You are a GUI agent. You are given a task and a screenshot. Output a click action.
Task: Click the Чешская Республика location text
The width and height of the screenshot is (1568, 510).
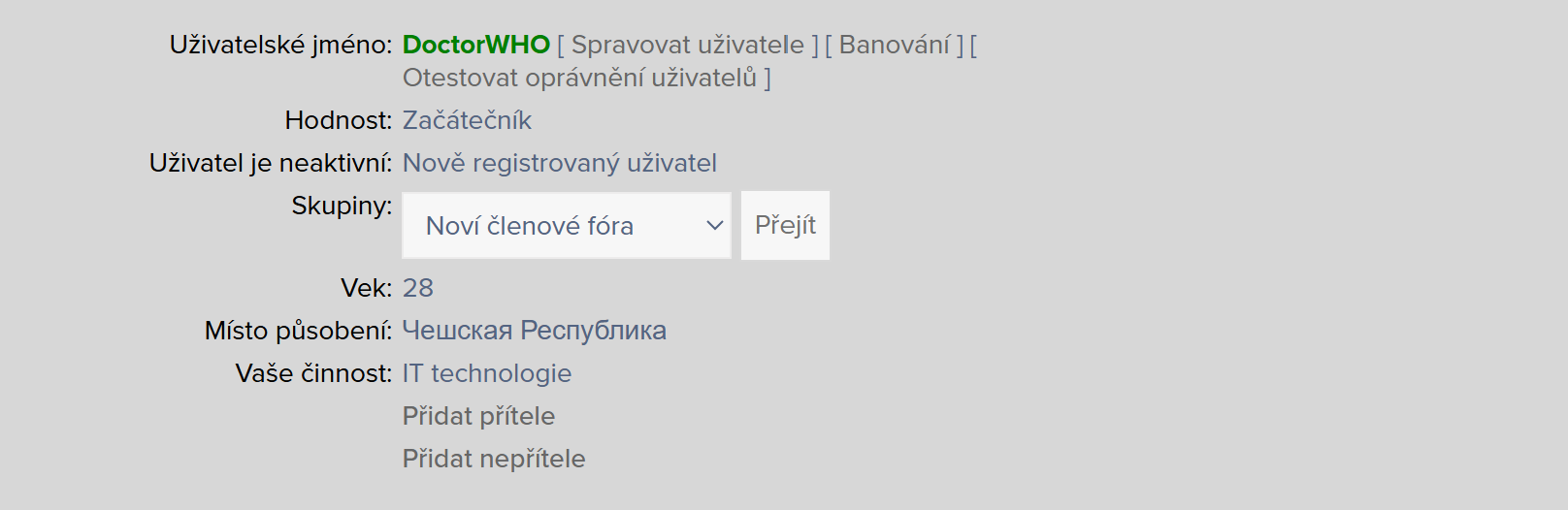[534, 331]
